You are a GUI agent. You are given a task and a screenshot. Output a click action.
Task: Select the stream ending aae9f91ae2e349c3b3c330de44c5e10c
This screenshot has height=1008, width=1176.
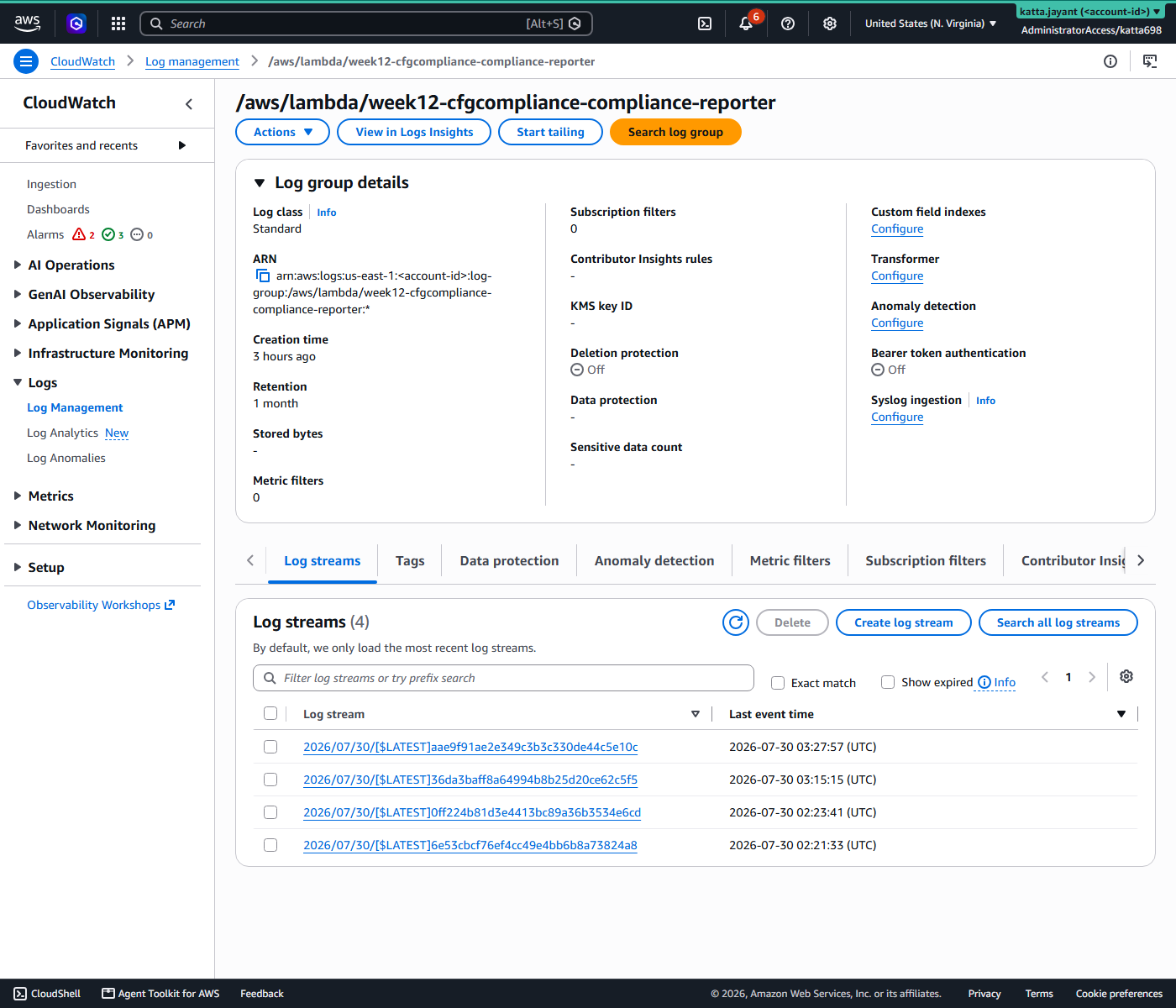270,747
